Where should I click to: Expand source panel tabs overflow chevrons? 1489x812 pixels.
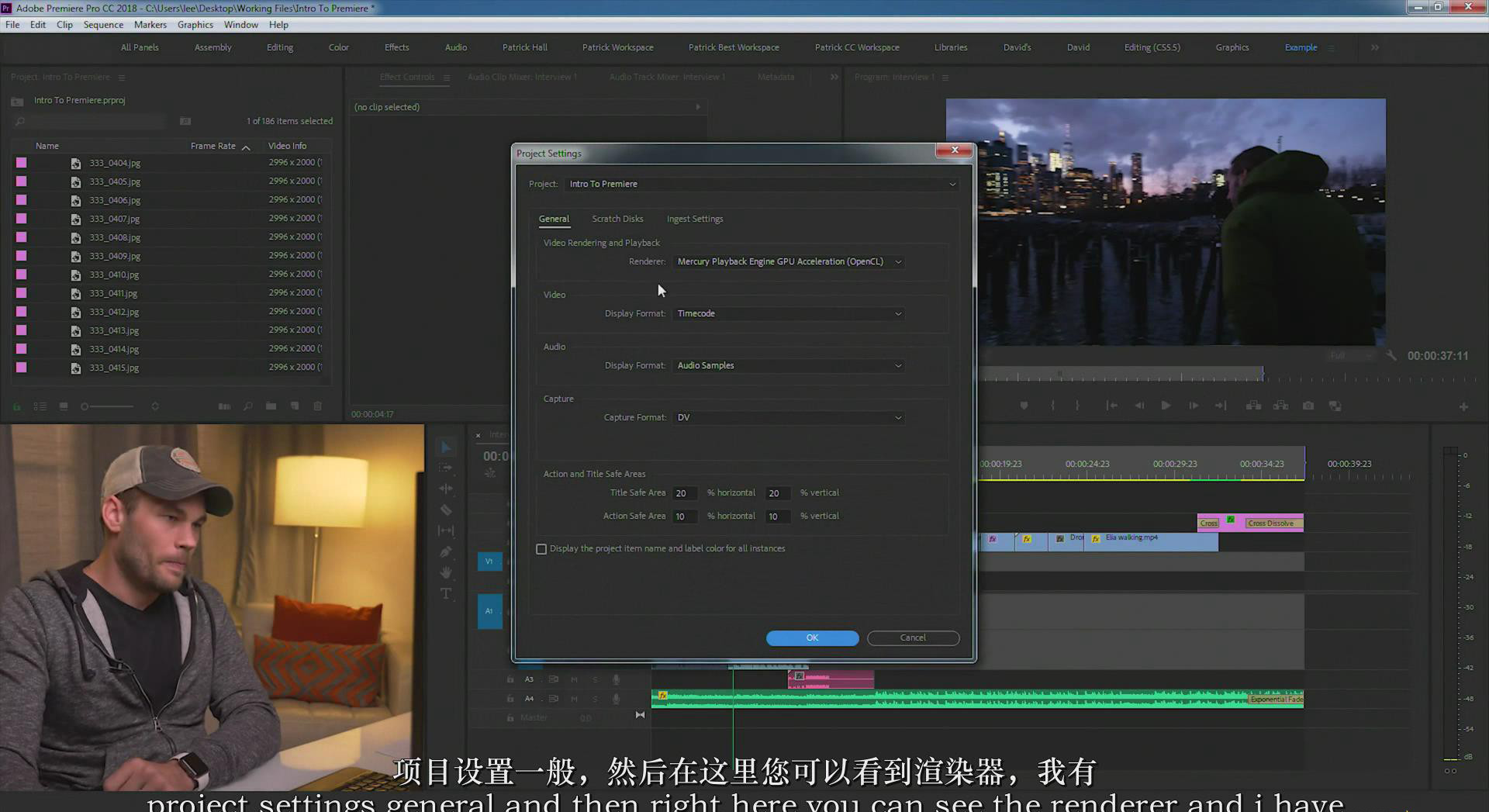[834, 77]
